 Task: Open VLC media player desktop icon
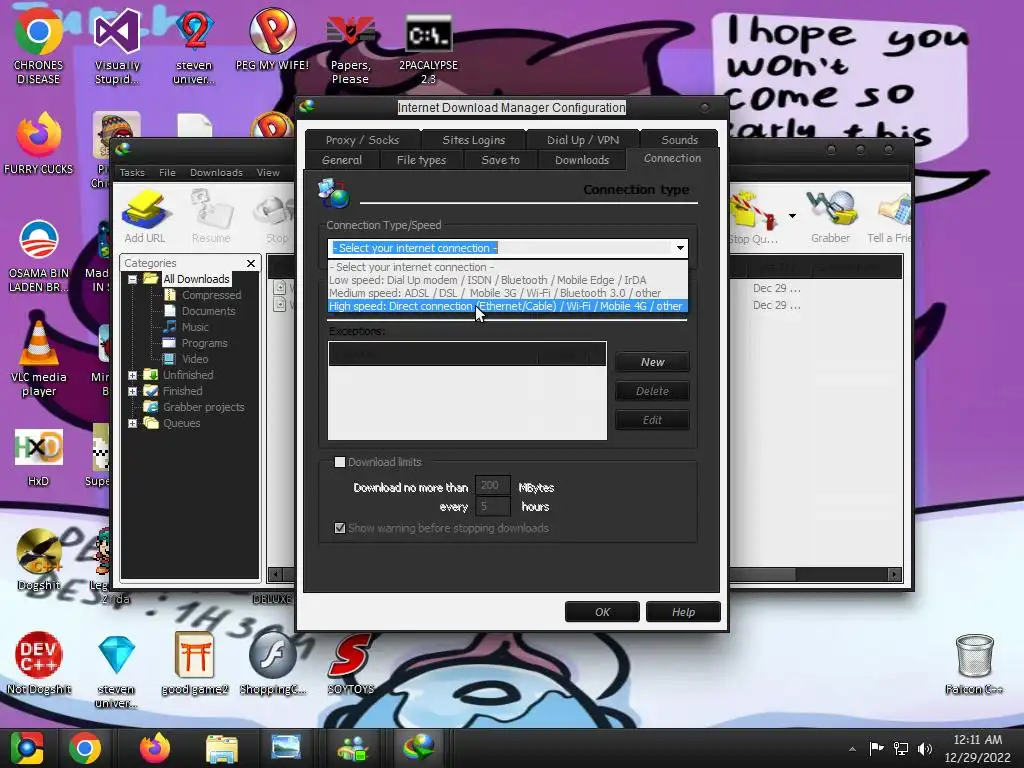coord(39,359)
